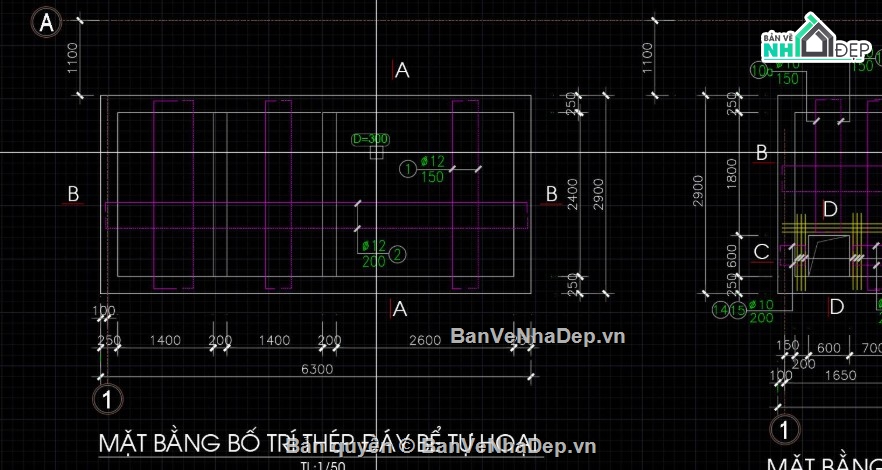Screen dimensions: 882x470
Task: Select the ø12 150 rebar annotation
Action: (x=433, y=169)
